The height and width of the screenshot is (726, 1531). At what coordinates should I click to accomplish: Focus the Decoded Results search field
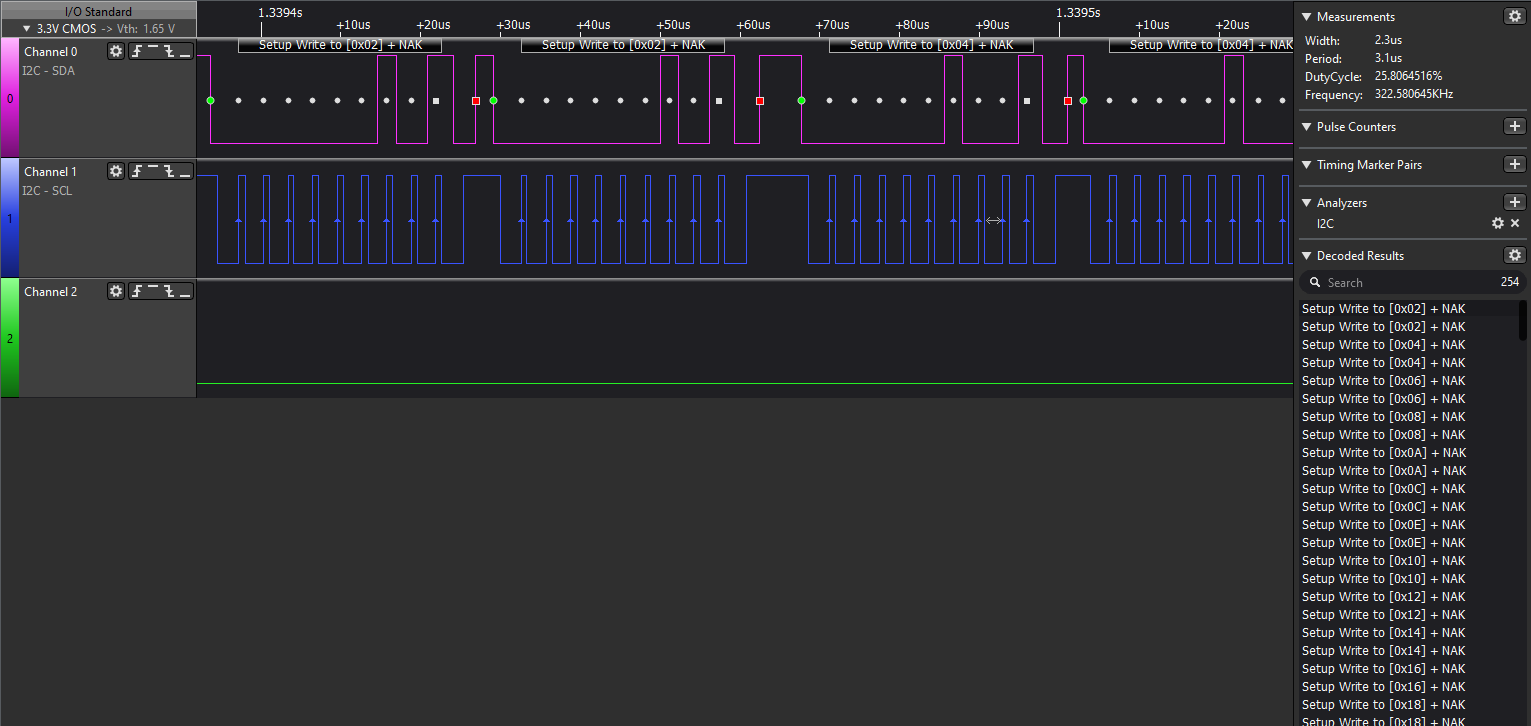click(x=1413, y=283)
